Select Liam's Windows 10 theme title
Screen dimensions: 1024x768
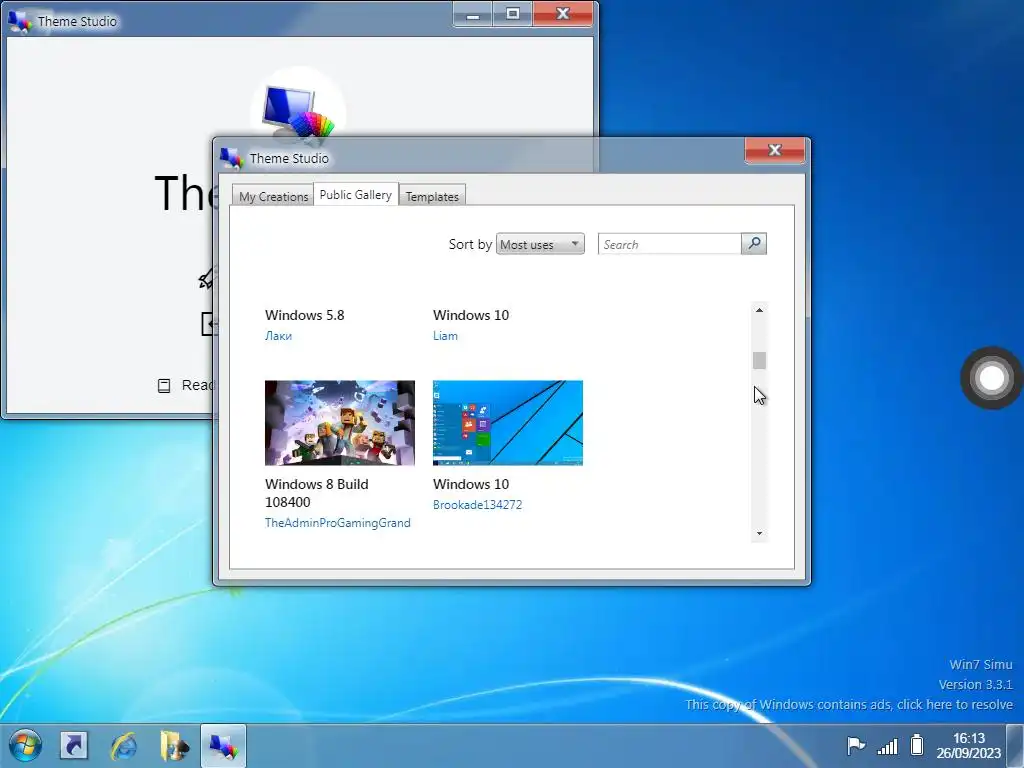coord(471,315)
